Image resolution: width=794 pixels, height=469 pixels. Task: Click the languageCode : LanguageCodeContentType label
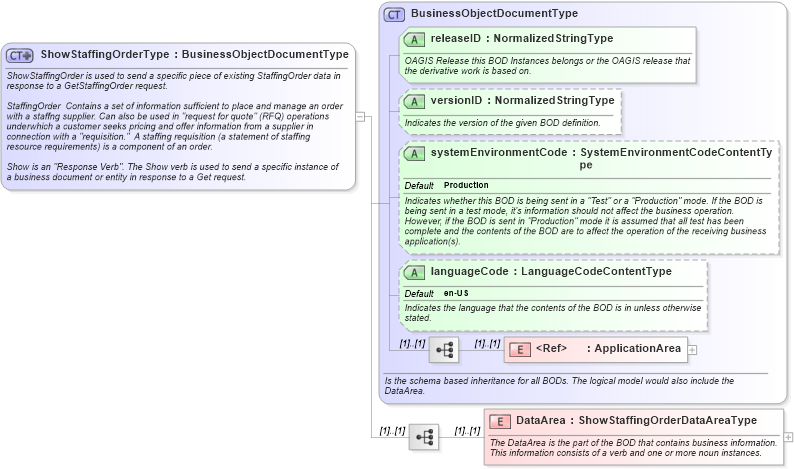click(551, 271)
